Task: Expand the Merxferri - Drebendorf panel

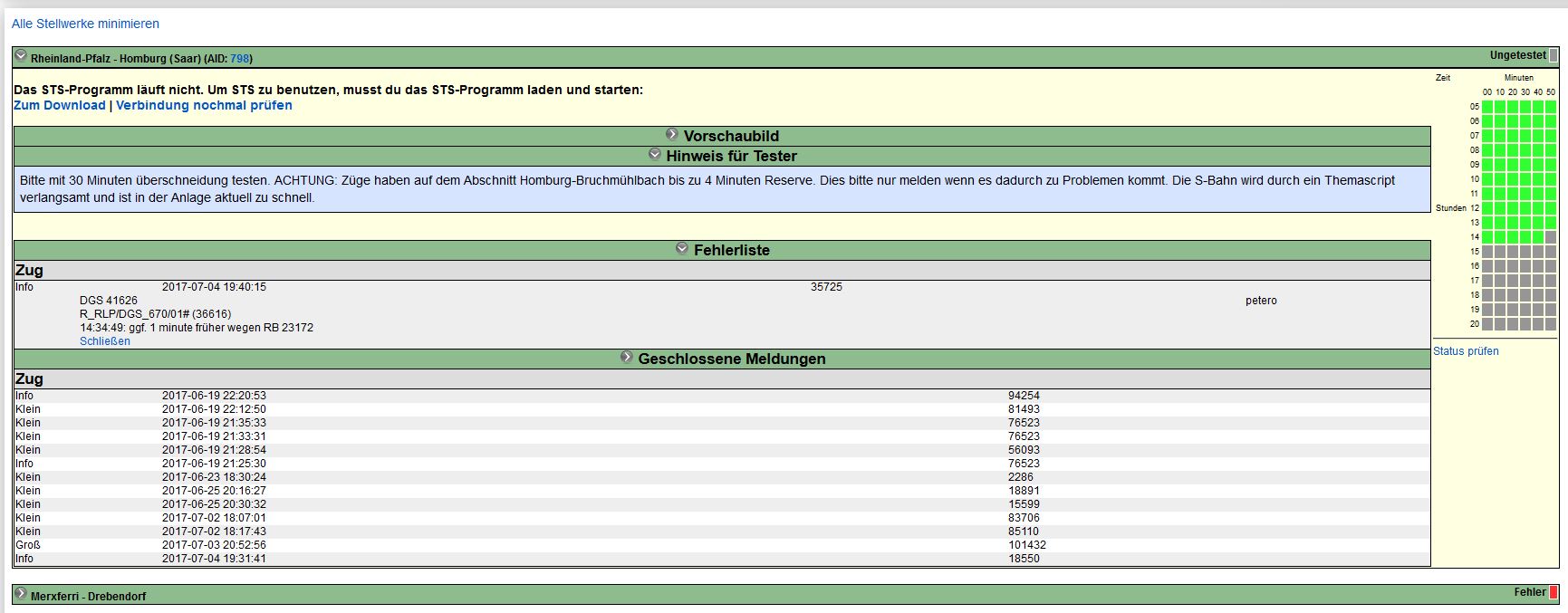Action: (21, 594)
